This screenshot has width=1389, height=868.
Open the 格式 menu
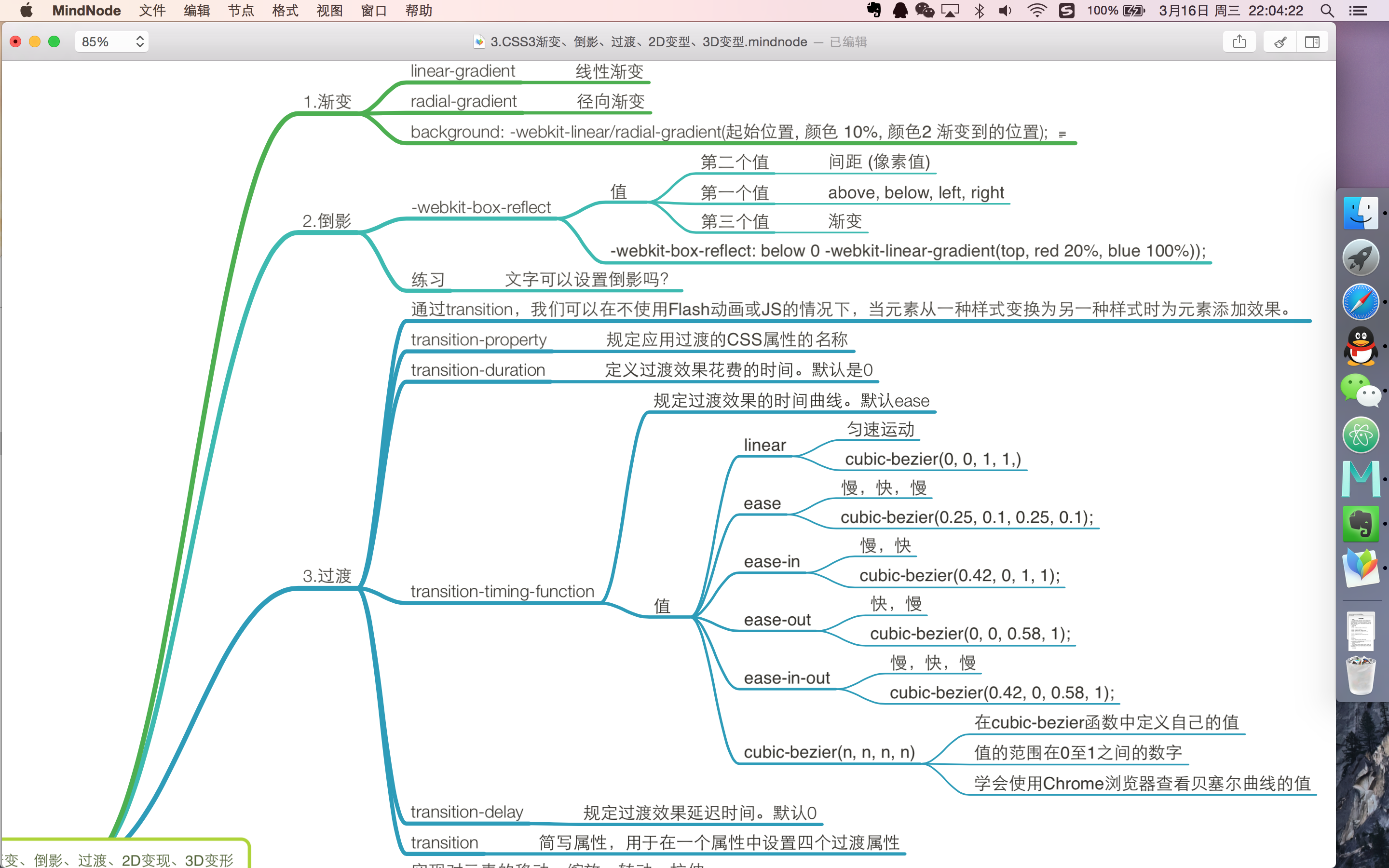click(x=285, y=10)
